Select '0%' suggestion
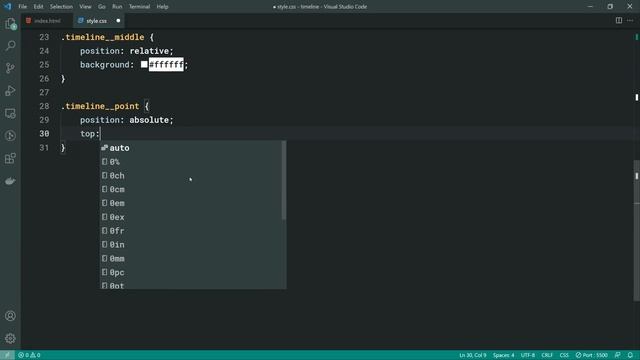The width and height of the screenshot is (640, 360). pos(191,162)
